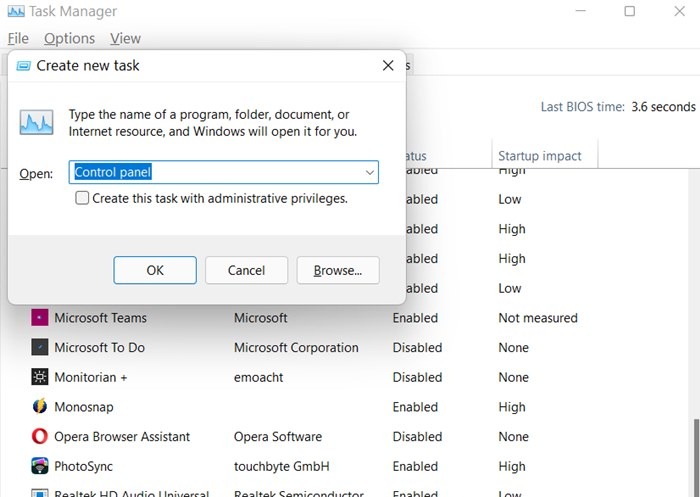
Task: Open the View menu
Action: 125,38
